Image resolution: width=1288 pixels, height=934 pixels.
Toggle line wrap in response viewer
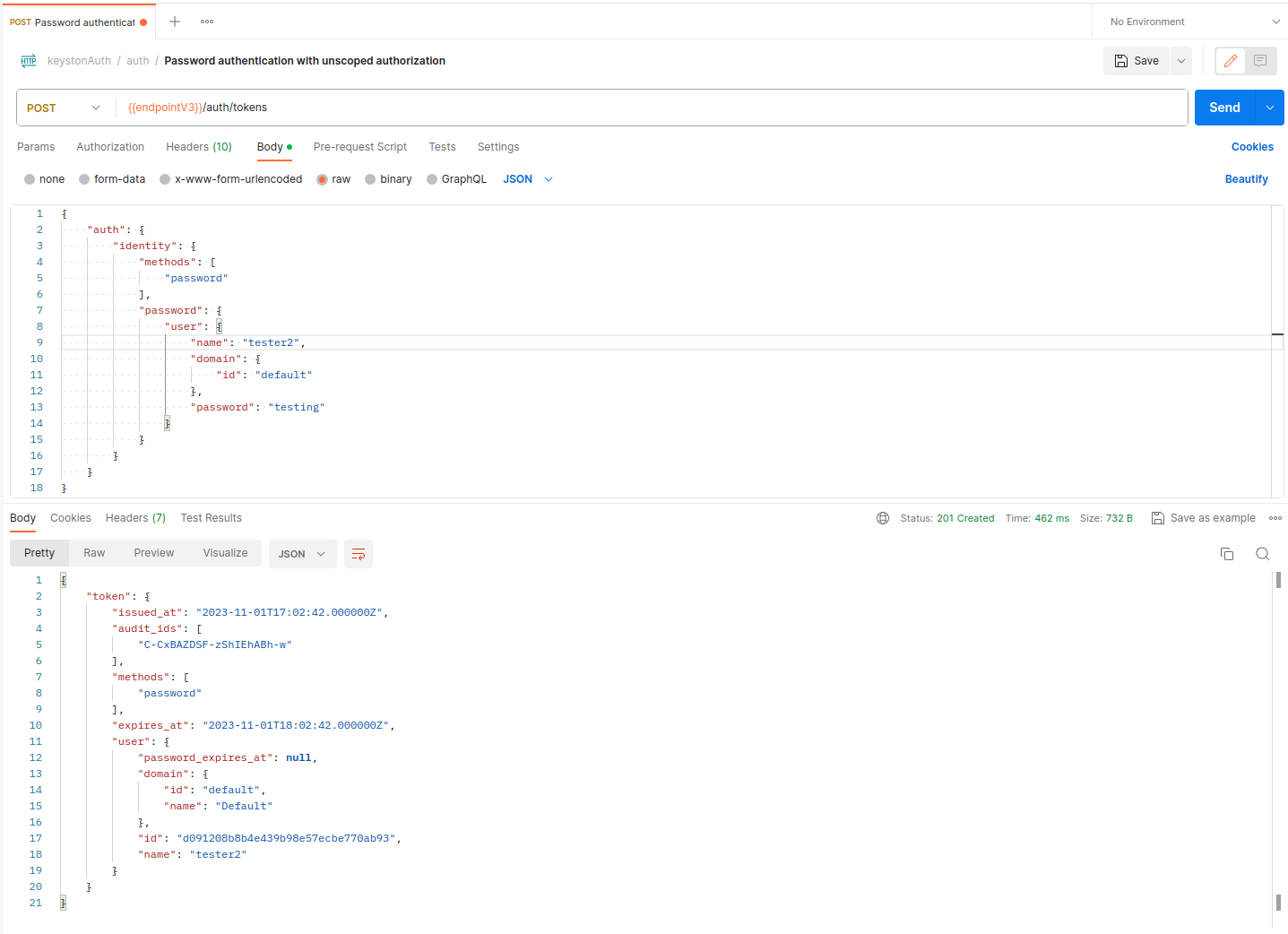point(359,554)
